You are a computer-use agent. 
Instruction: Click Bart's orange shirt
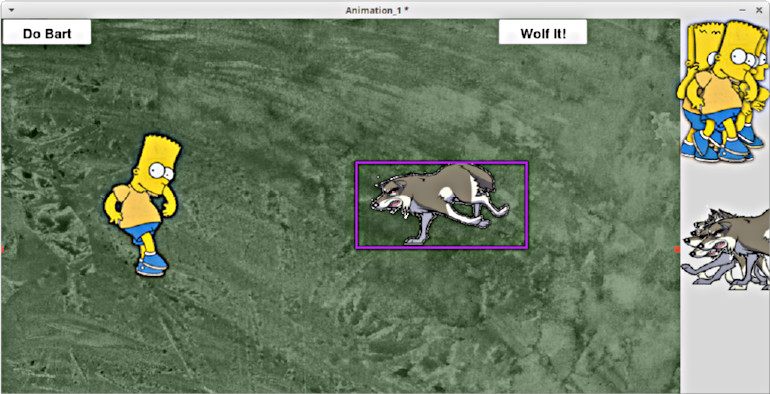tap(138, 206)
